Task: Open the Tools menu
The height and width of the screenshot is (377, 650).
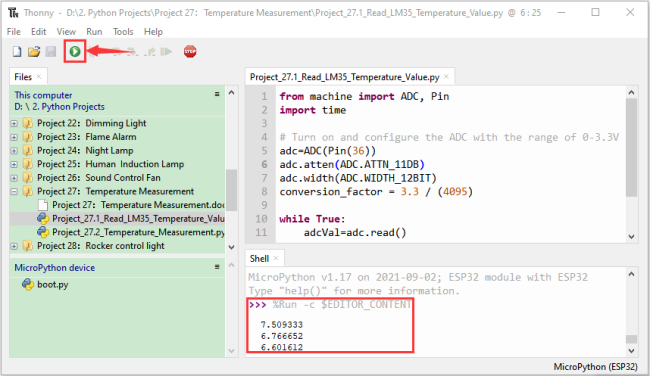Action: (x=123, y=32)
